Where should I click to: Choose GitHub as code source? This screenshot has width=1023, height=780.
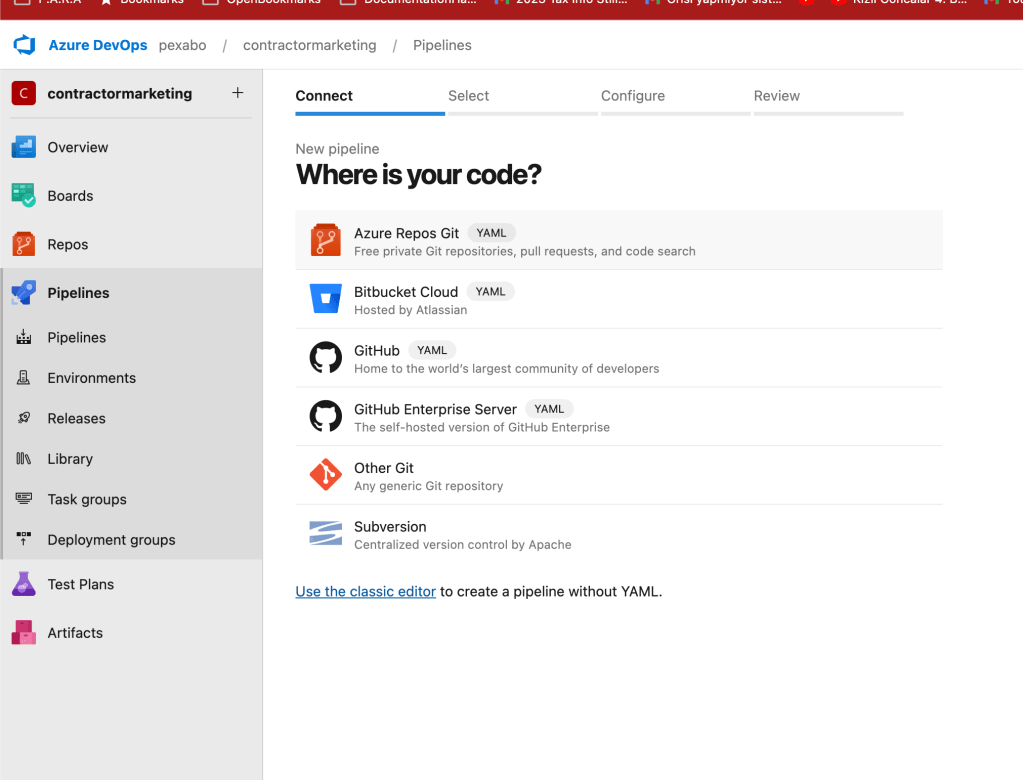(x=619, y=358)
